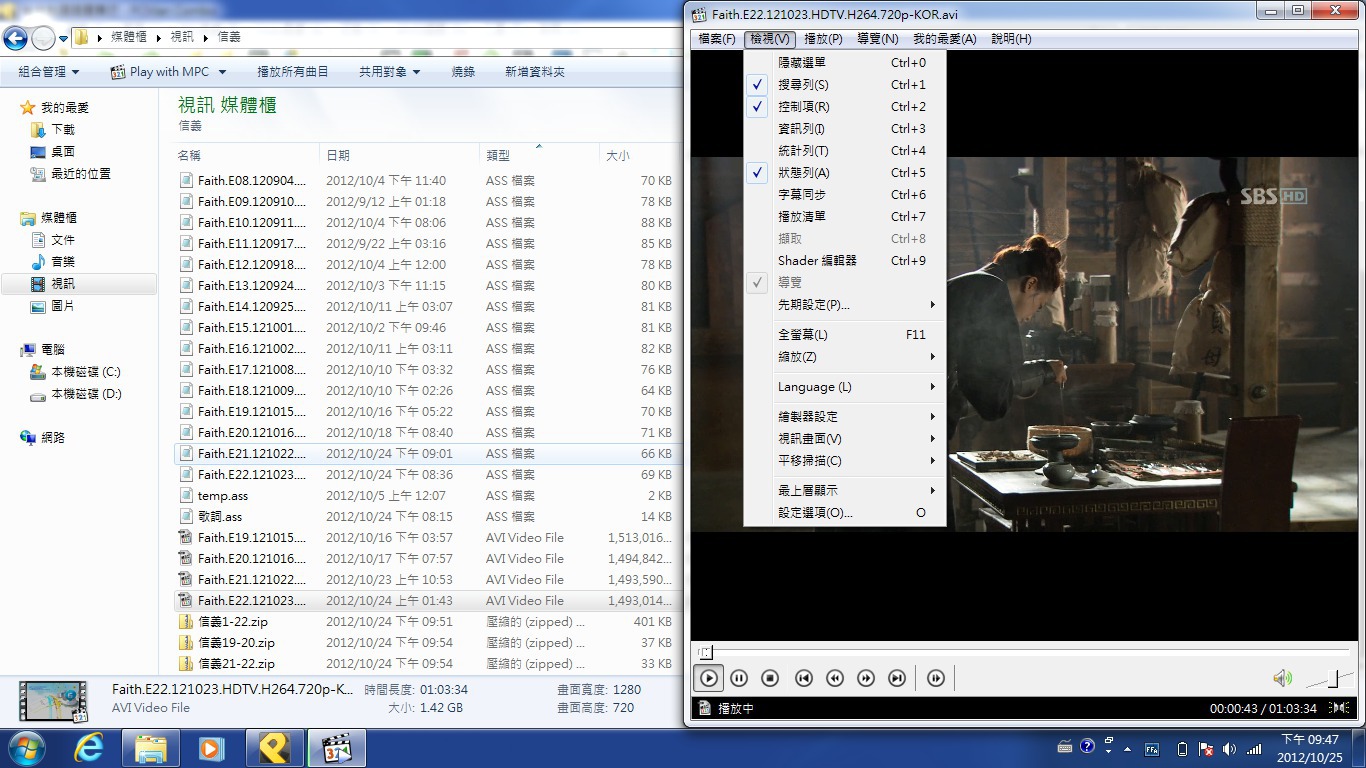Skip to next file button in player

(x=897, y=678)
